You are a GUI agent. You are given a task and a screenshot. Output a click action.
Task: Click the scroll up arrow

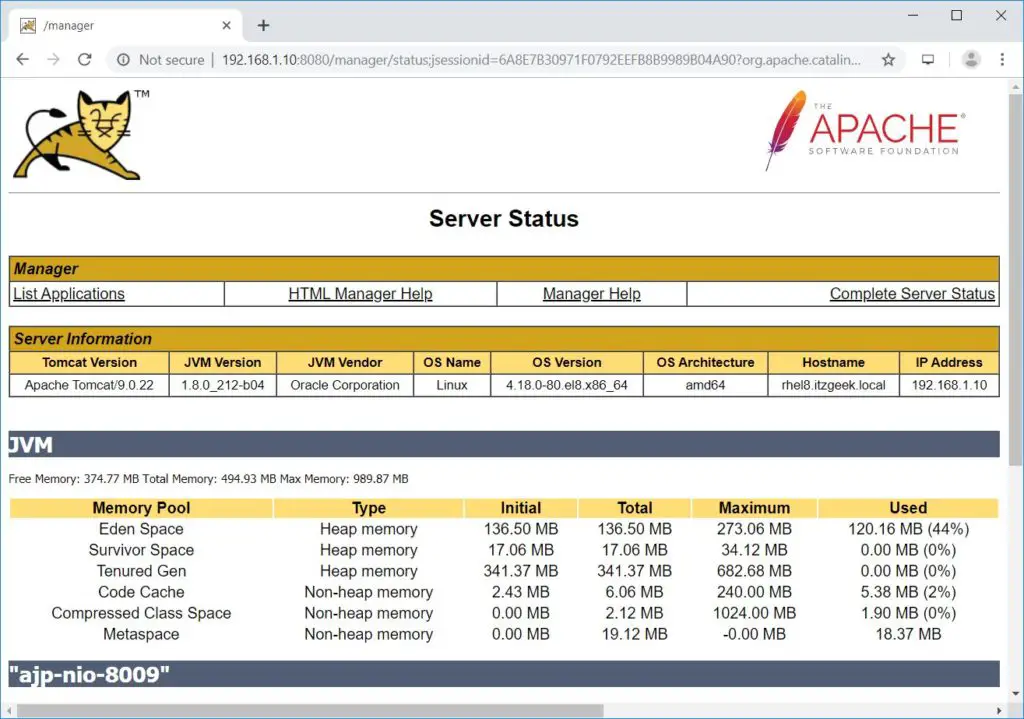click(x=1016, y=86)
